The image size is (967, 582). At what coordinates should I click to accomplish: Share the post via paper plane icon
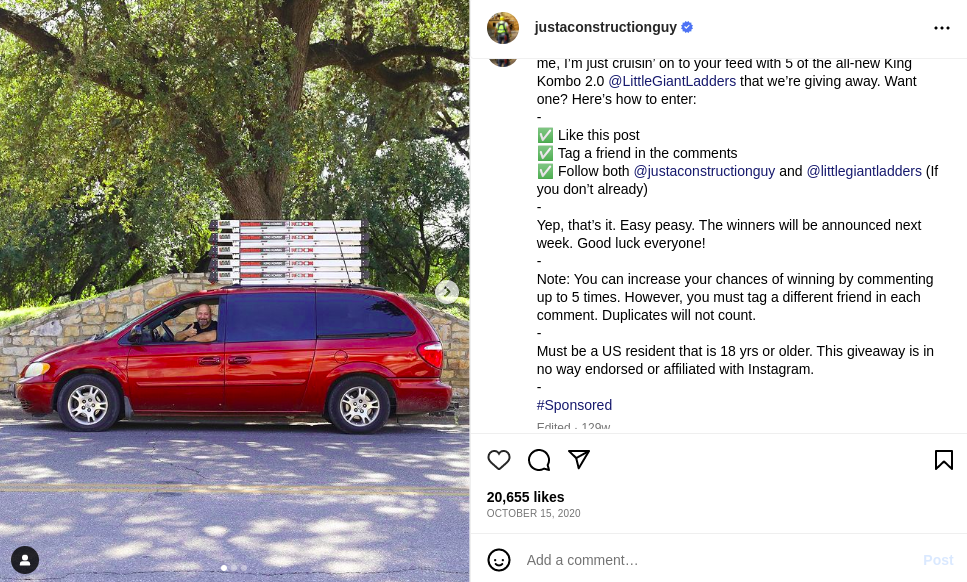pos(579,459)
